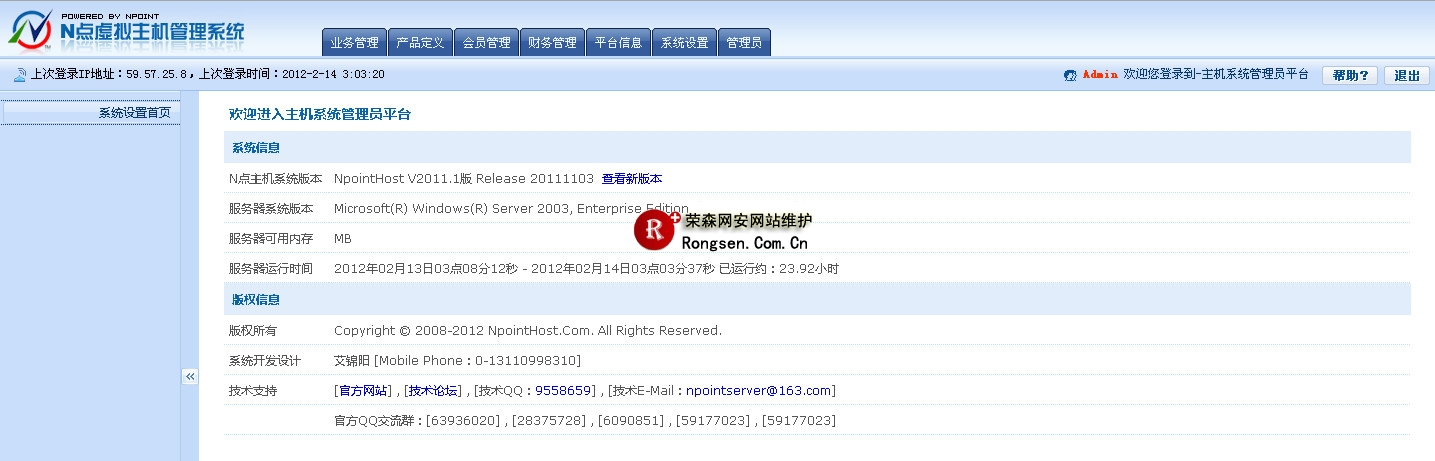Click the tech QQ number 9558659
Screen dimensions: 1435x461
(565, 391)
